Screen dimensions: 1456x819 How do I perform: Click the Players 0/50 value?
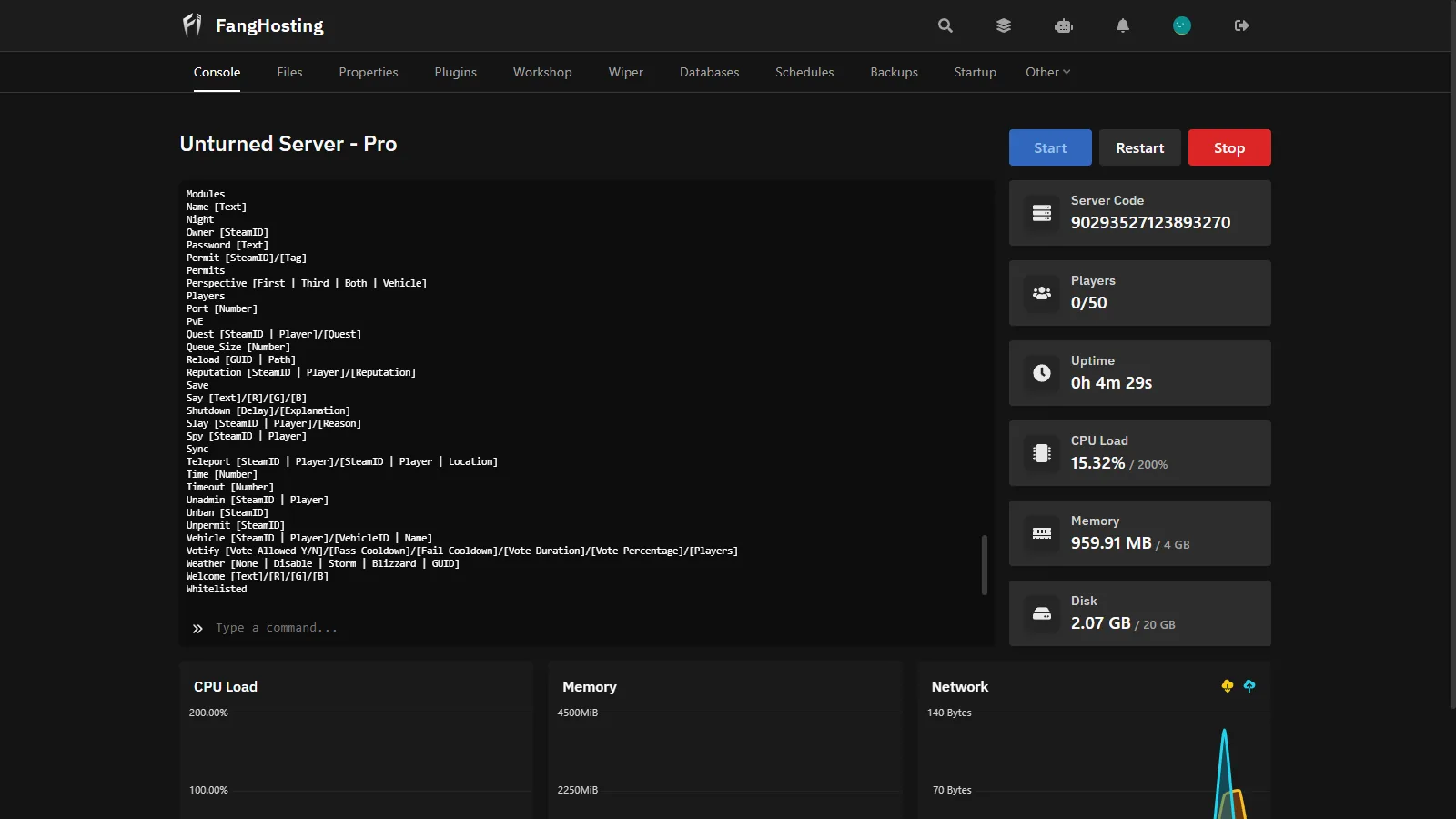pyautogui.click(x=1089, y=303)
